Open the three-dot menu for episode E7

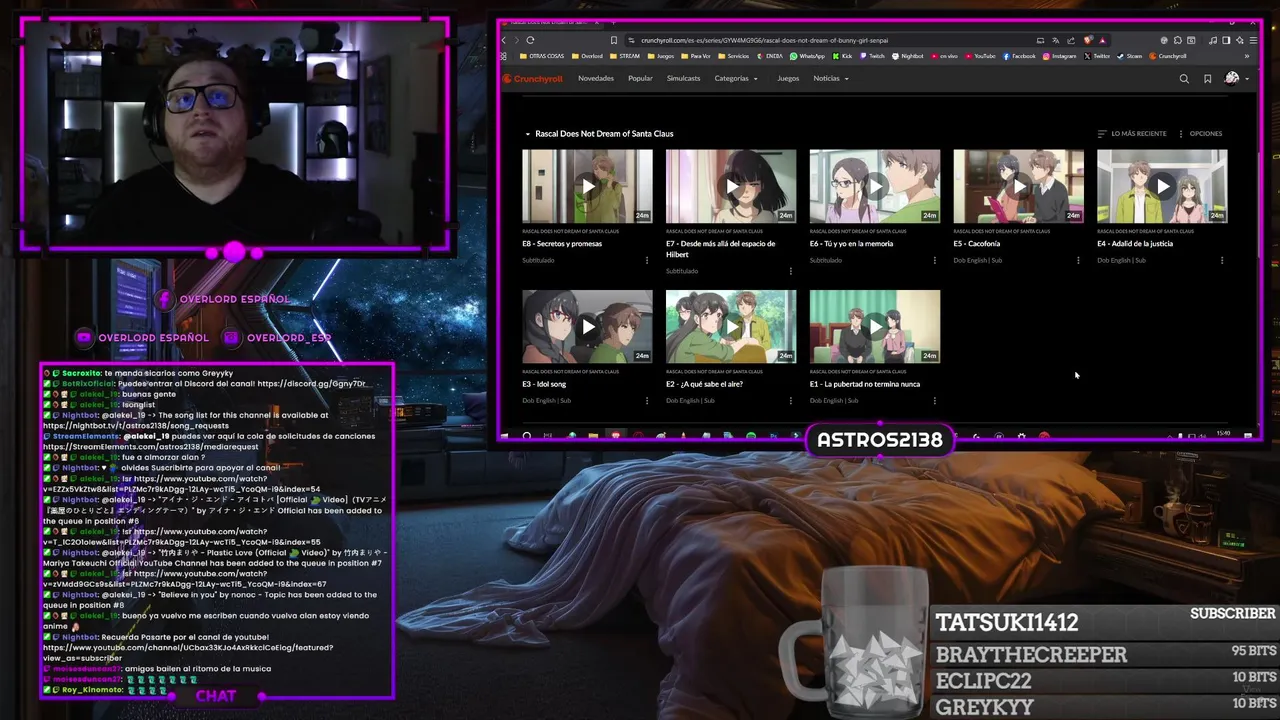click(791, 271)
